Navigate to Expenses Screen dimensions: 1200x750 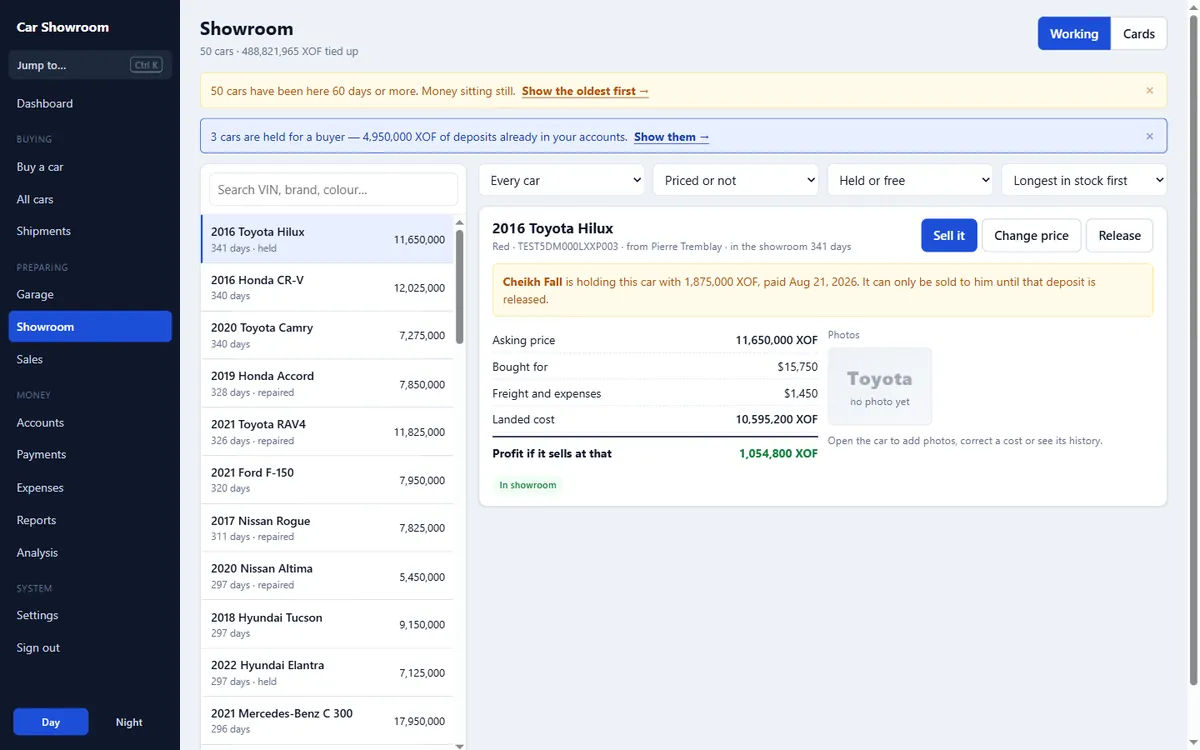click(x=90, y=488)
